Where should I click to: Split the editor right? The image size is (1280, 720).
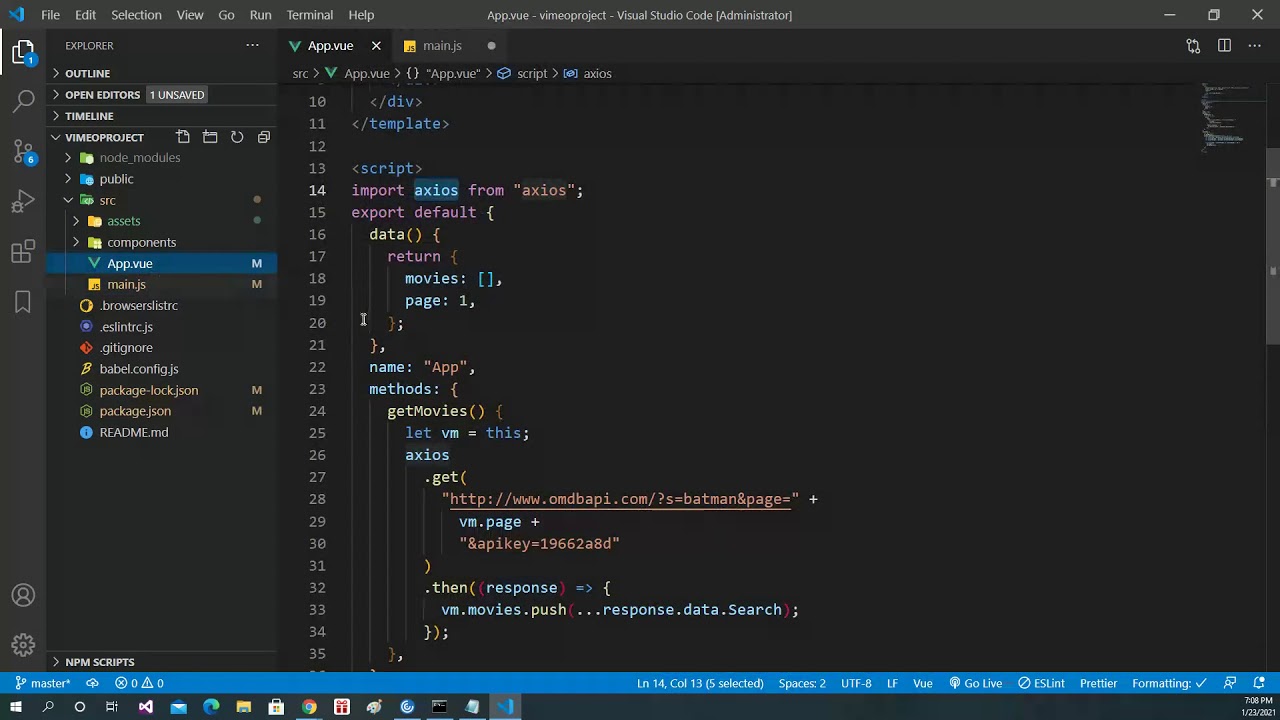pyautogui.click(x=1224, y=46)
